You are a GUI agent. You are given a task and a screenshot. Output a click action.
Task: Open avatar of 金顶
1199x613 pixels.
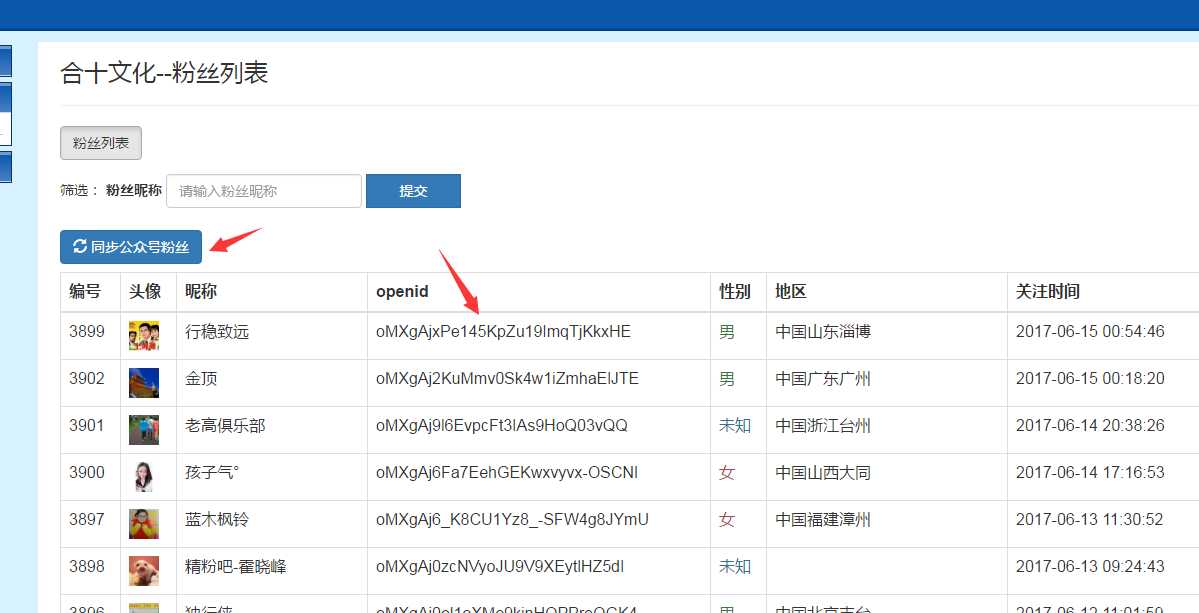144,383
